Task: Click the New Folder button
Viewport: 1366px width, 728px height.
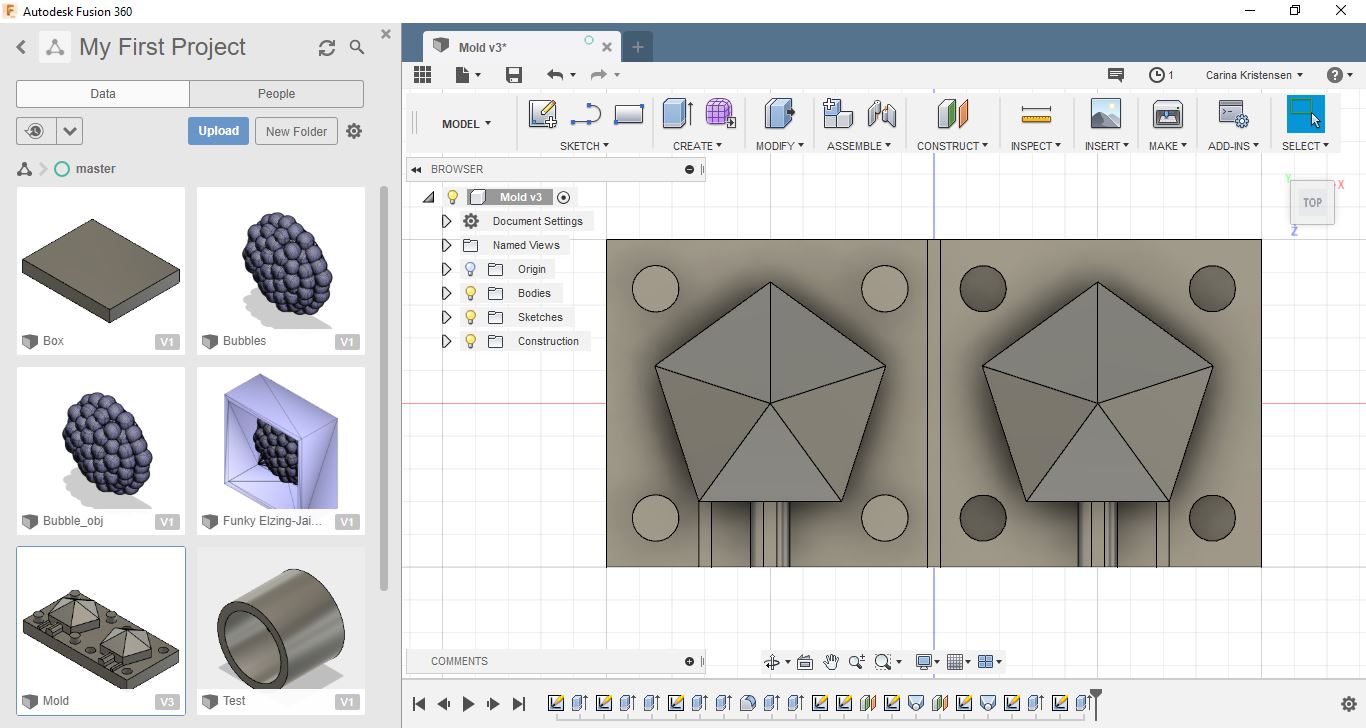Action: pyautogui.click(x=296, y=131)
